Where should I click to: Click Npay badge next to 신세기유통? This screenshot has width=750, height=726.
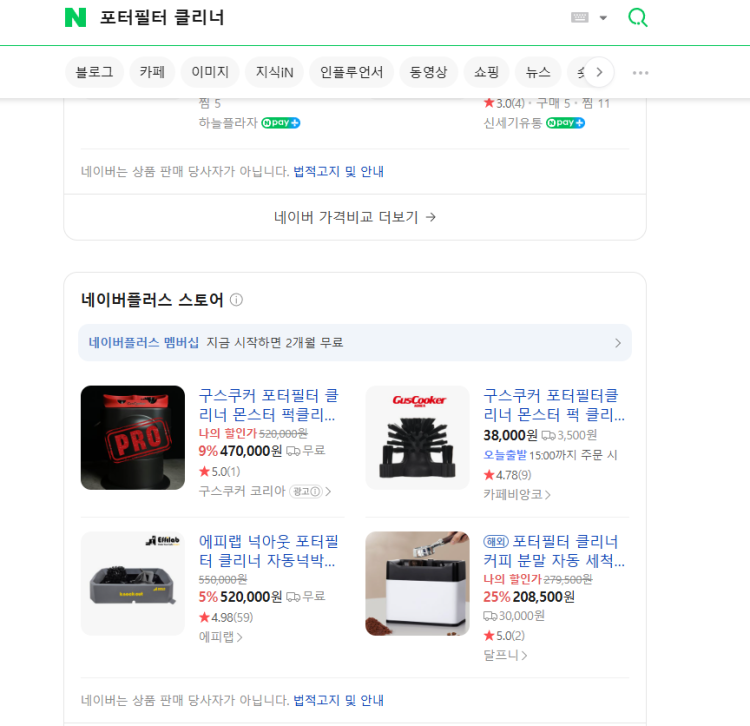click(x=565, y=123)
